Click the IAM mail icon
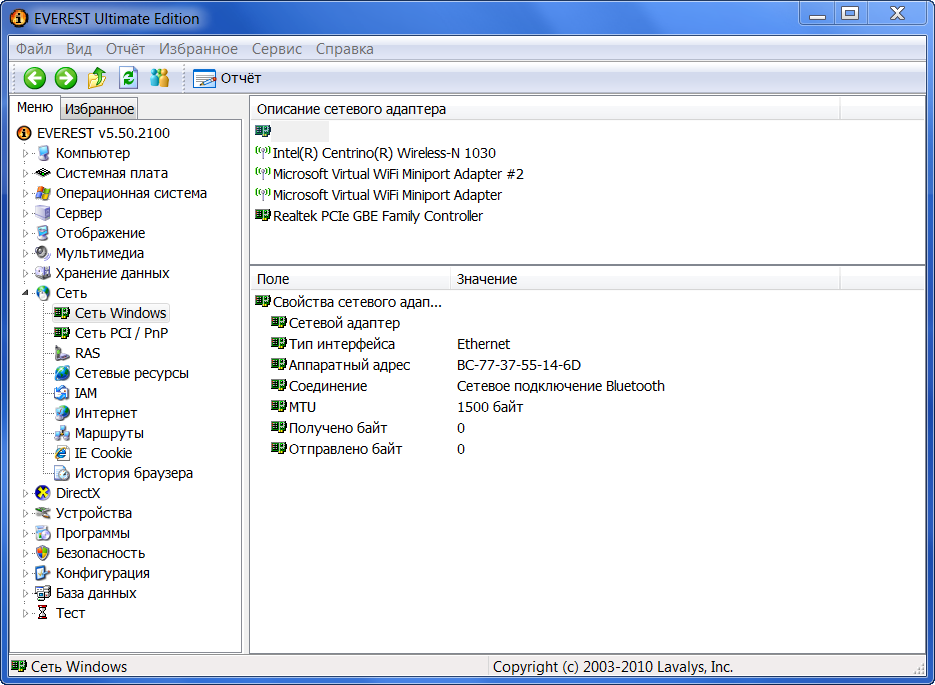The image size is (935, 685). 62,393
